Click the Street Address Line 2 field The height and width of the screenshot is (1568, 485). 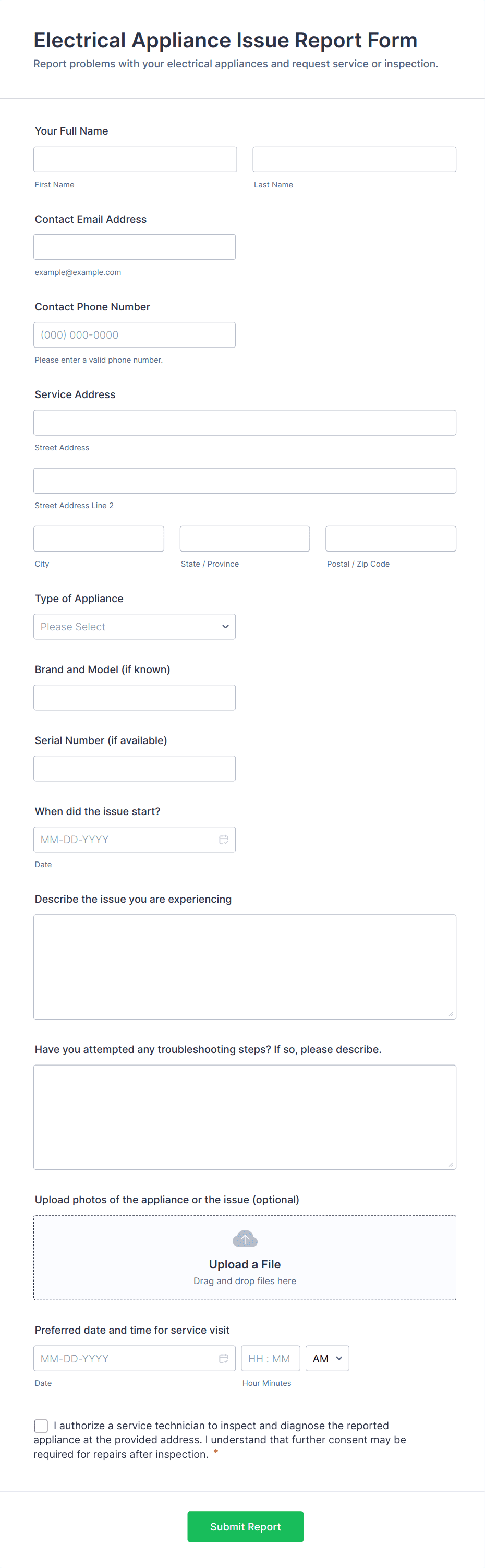tap(245, 481)
